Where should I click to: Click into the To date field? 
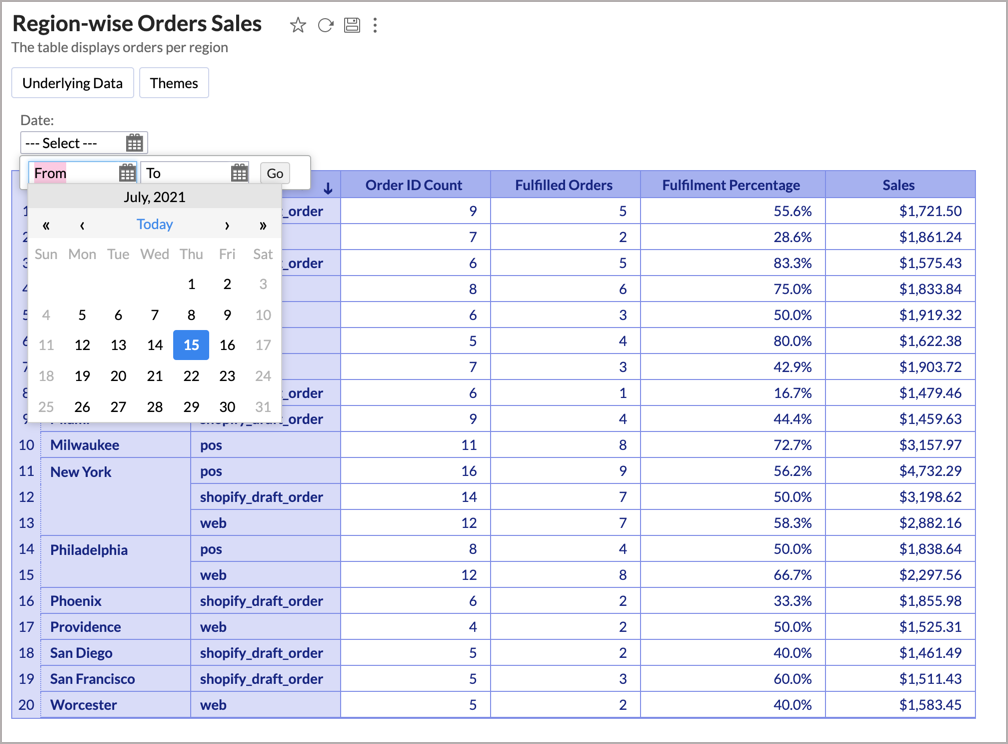point(185,173)
